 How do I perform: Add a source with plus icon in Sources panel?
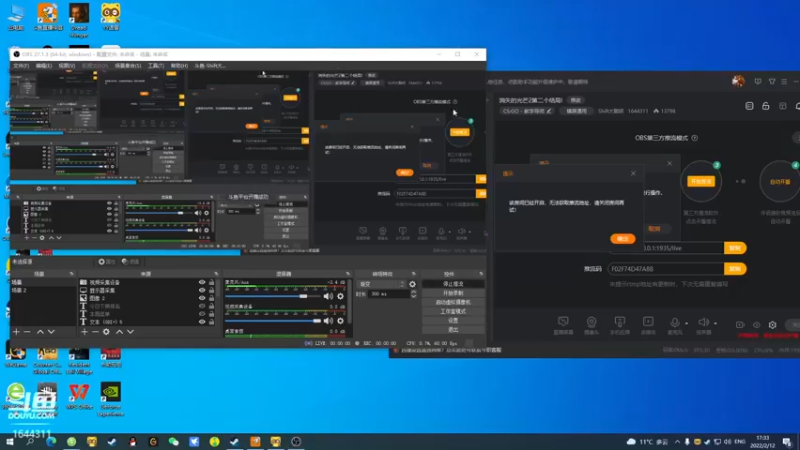click(x=84, y=332)
